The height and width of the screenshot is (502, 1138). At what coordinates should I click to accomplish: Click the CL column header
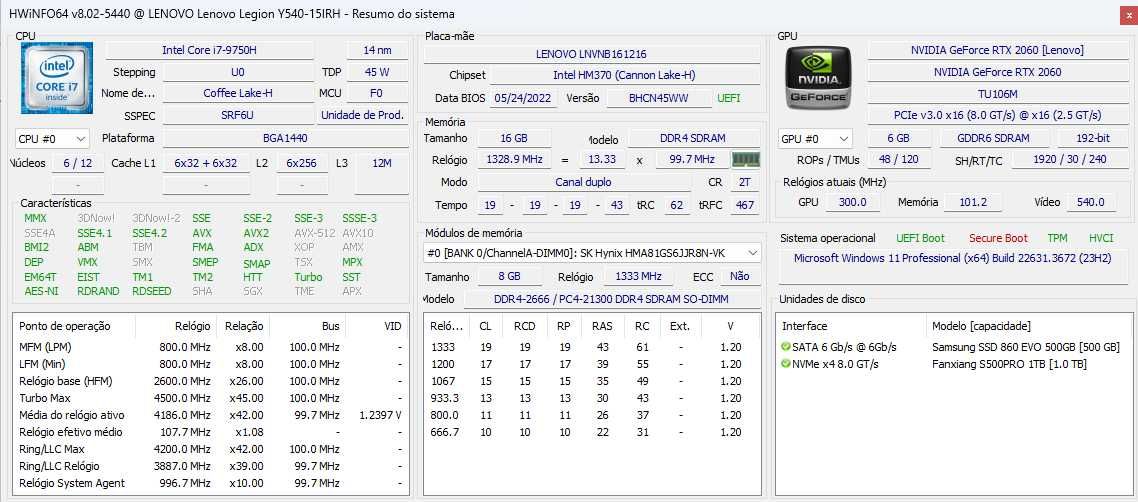tap(486, 326)
